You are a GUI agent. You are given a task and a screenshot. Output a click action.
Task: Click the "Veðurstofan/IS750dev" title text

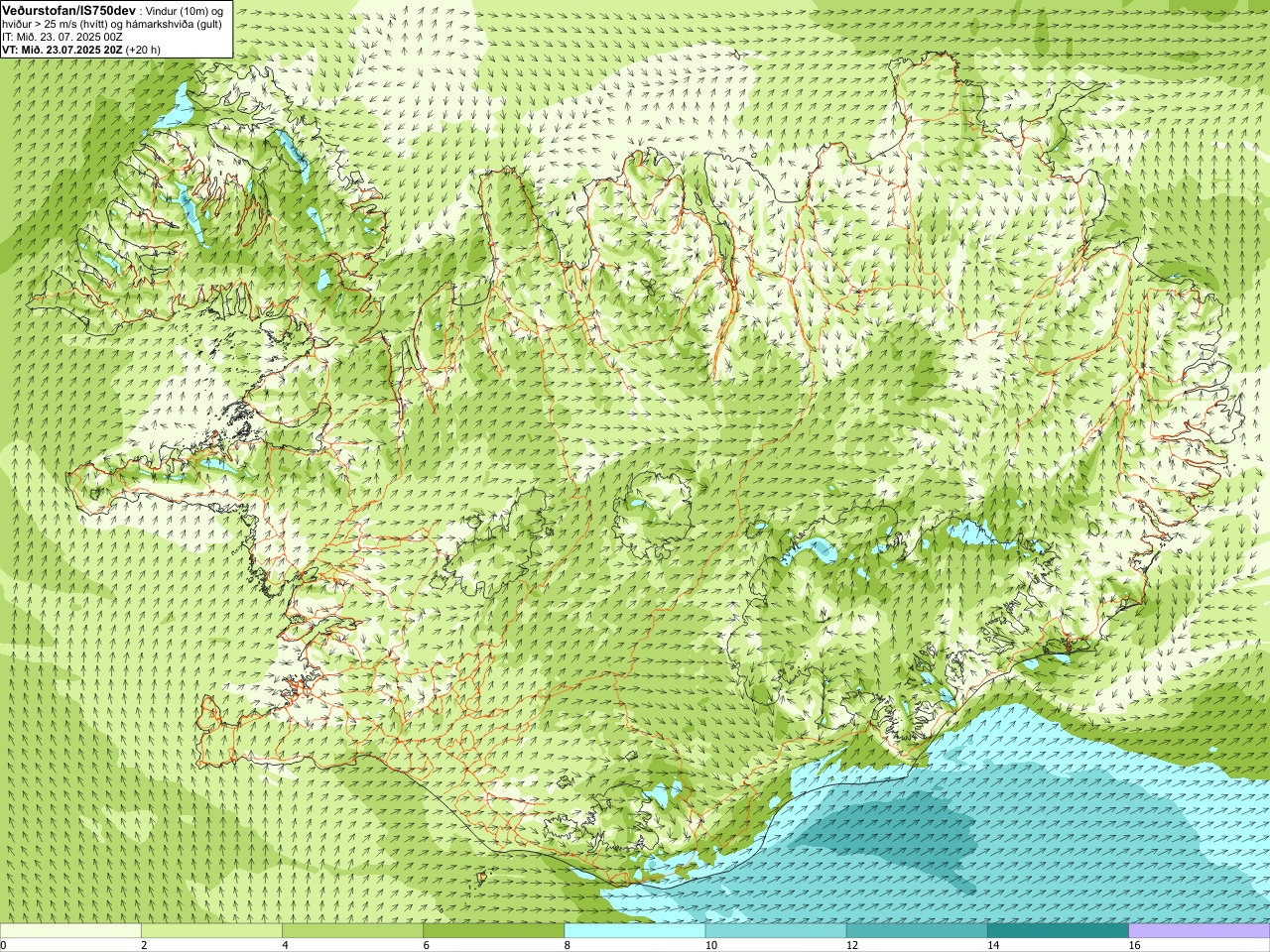[x=68, y=9]
